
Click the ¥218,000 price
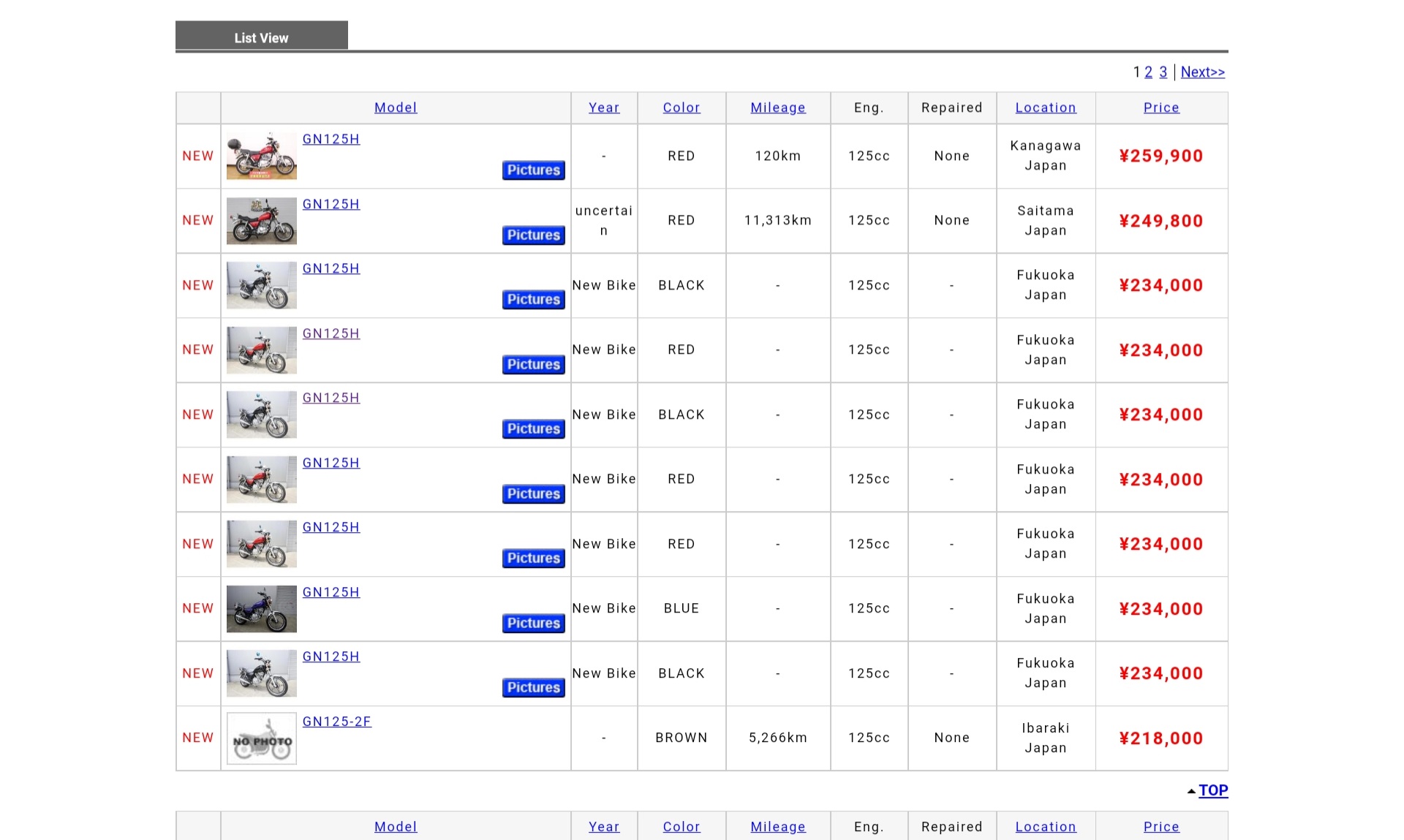[x=1161, y=738]
